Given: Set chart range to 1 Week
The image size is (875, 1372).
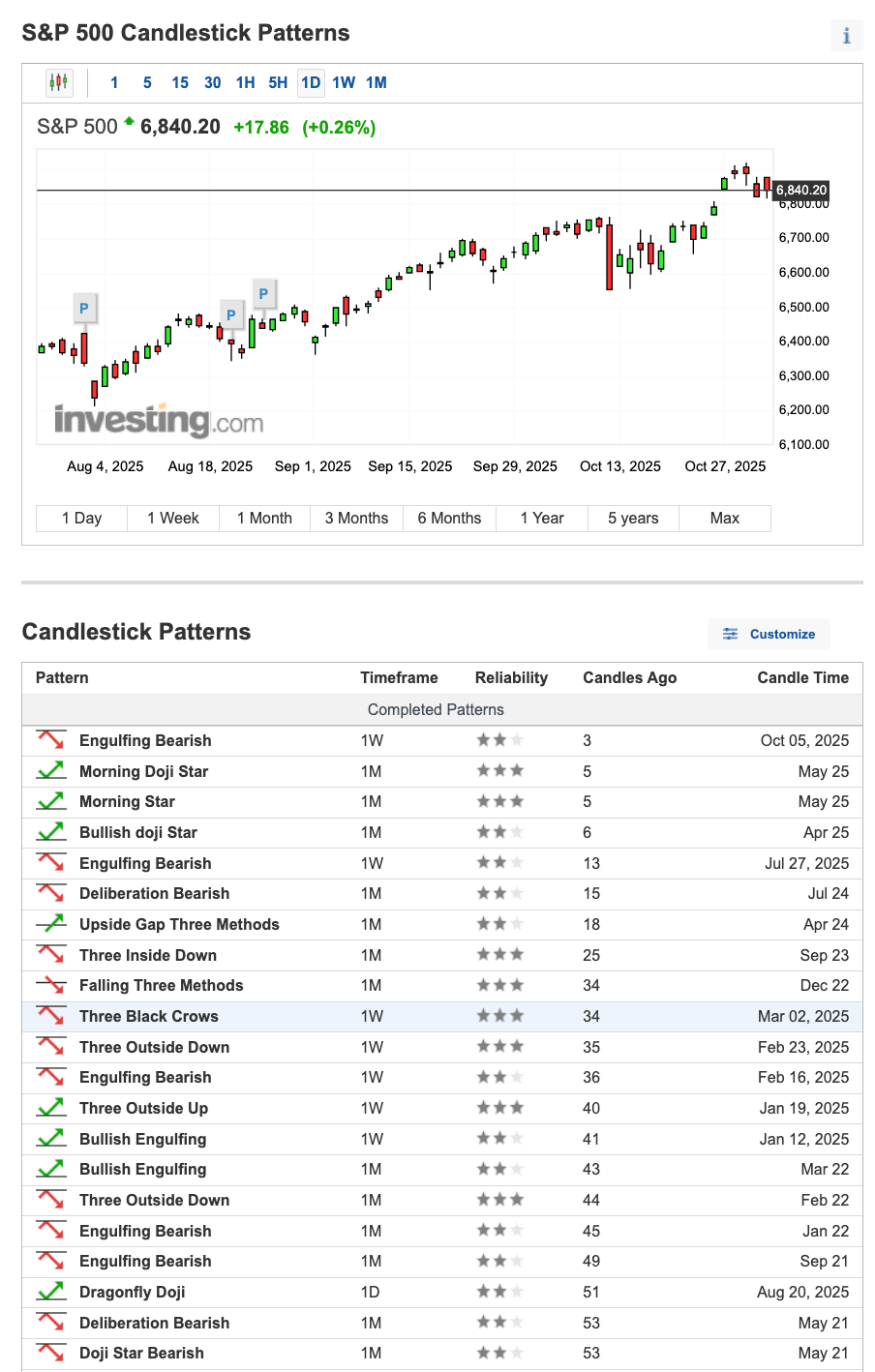Looking at the screenshot, I should click(x=173, y=518).
